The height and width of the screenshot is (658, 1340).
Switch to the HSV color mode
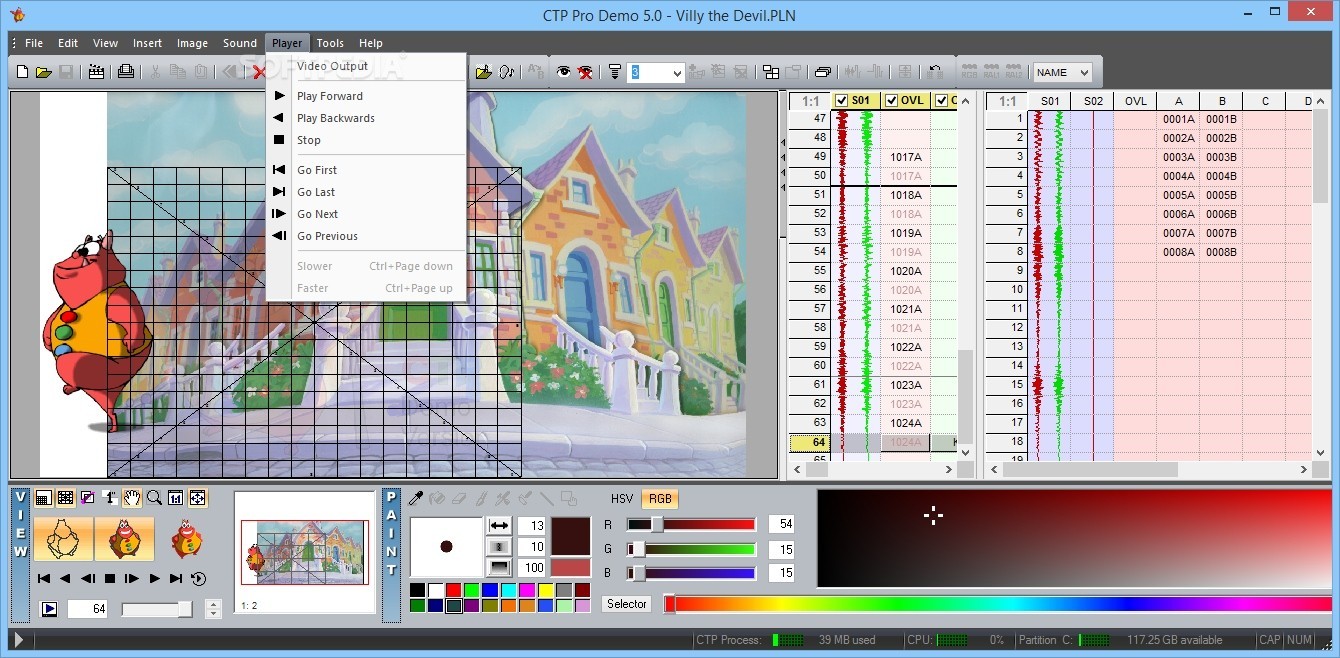pyautogui.click(x=622, y=498)
